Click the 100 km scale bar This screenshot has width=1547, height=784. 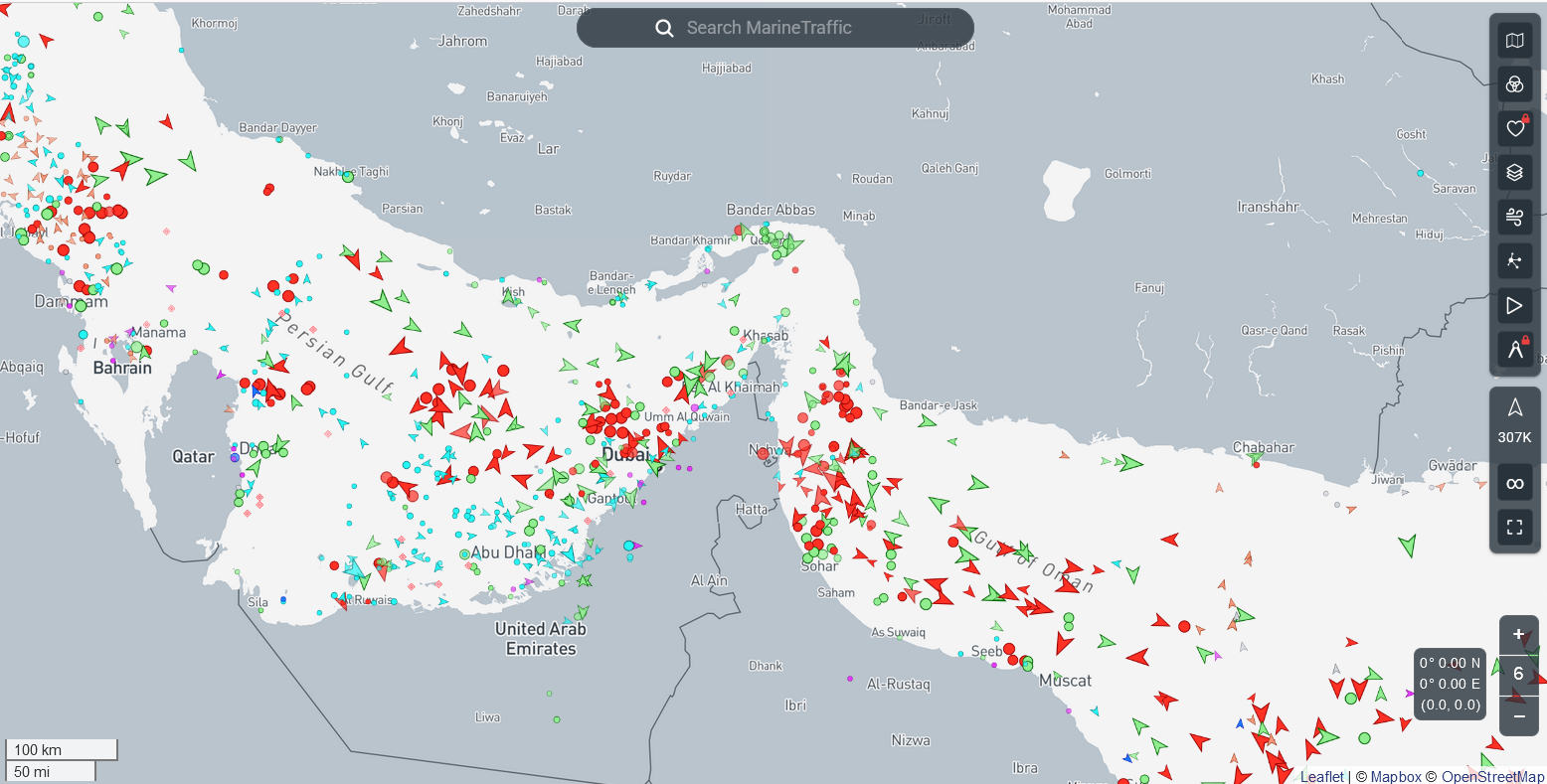pyautogui.click(x=62, y=749)
